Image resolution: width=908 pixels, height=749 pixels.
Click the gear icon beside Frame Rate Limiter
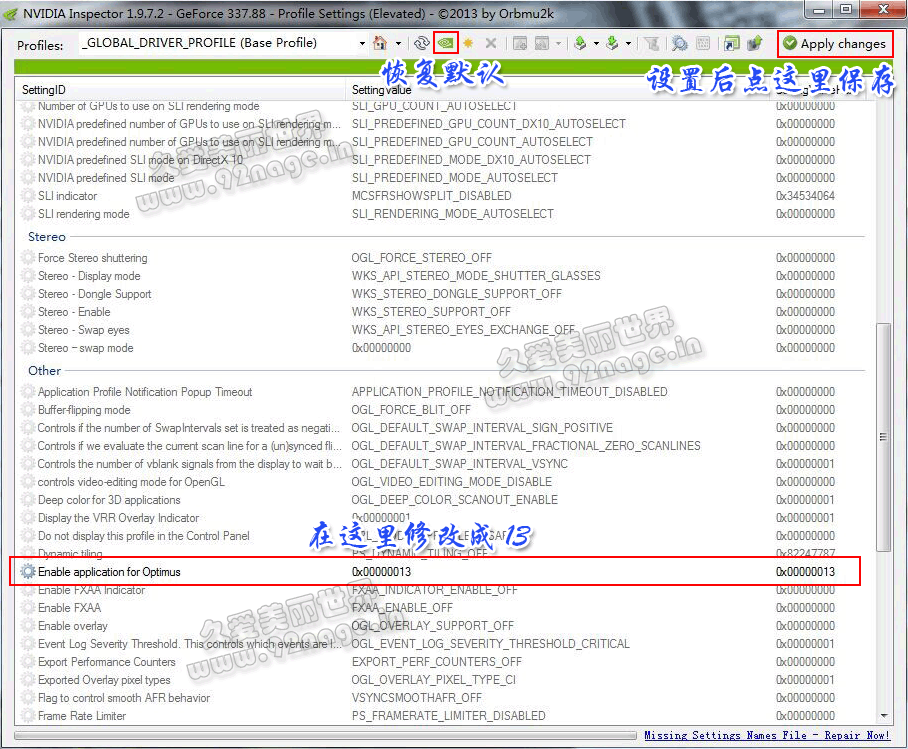point(28,716)
